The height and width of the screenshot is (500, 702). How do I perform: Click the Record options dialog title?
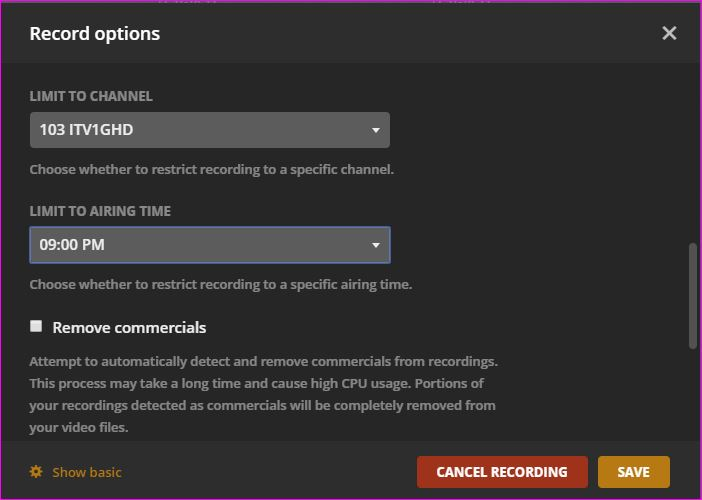coord(95,33)
